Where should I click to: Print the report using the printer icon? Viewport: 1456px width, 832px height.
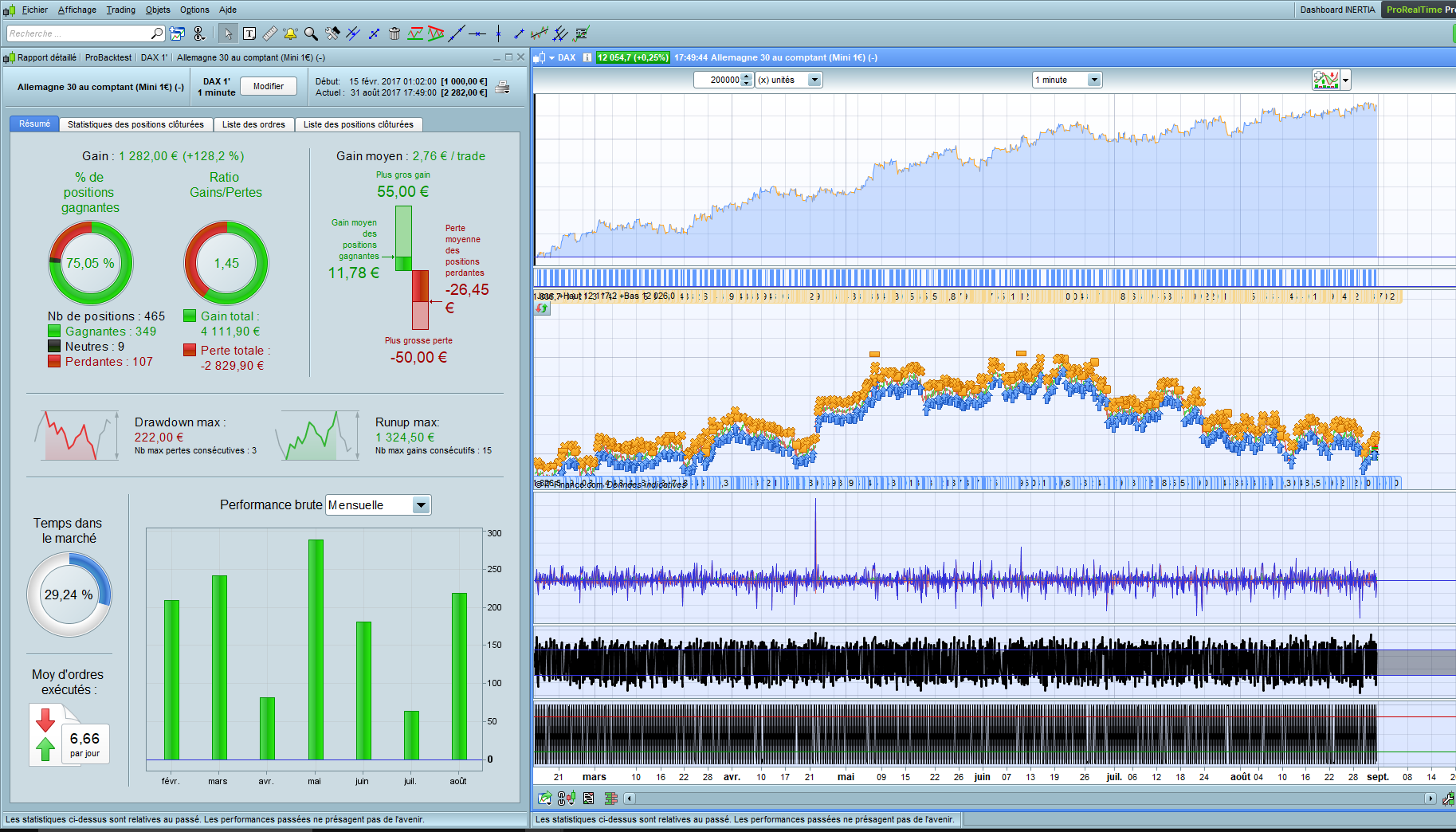[502, 87]
